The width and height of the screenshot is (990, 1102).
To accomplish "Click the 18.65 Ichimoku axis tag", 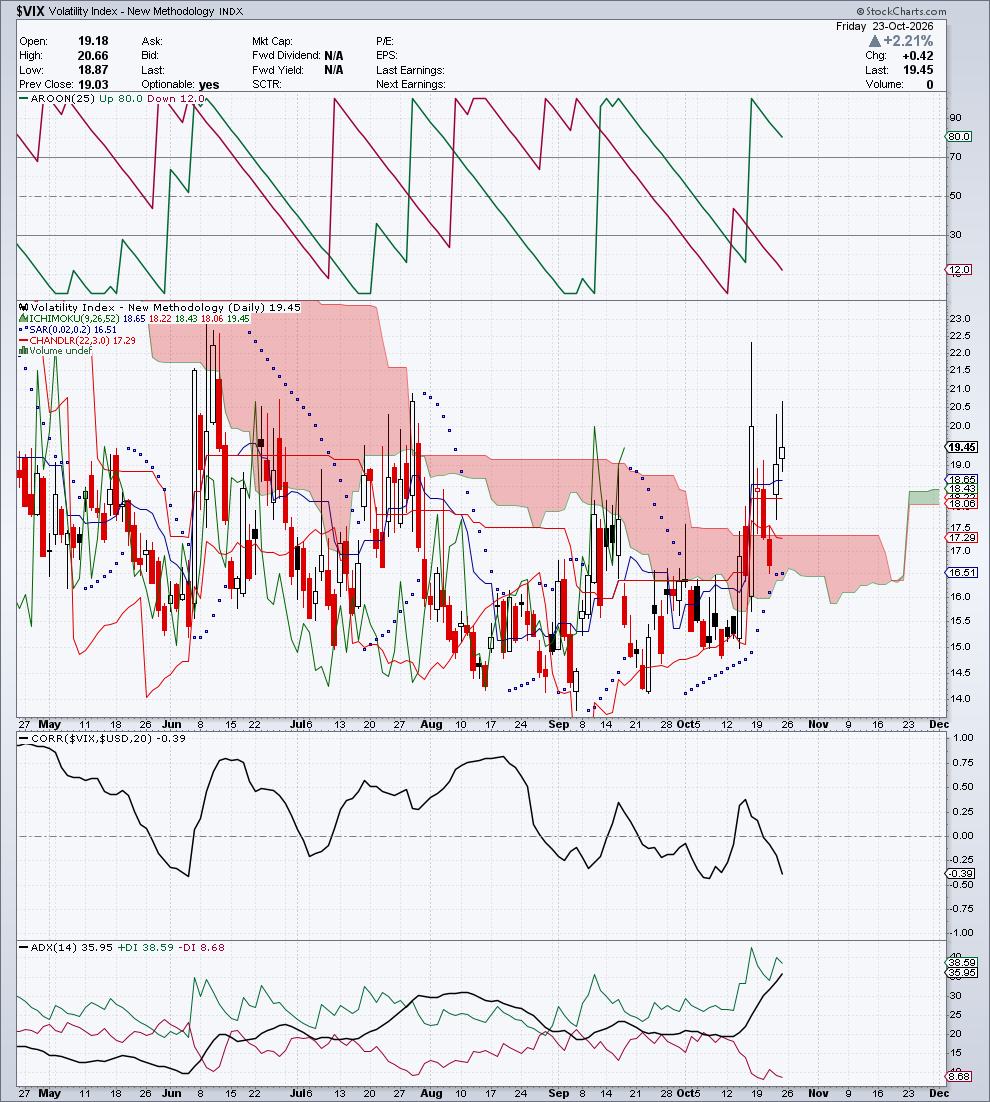I will coord(962,479).
